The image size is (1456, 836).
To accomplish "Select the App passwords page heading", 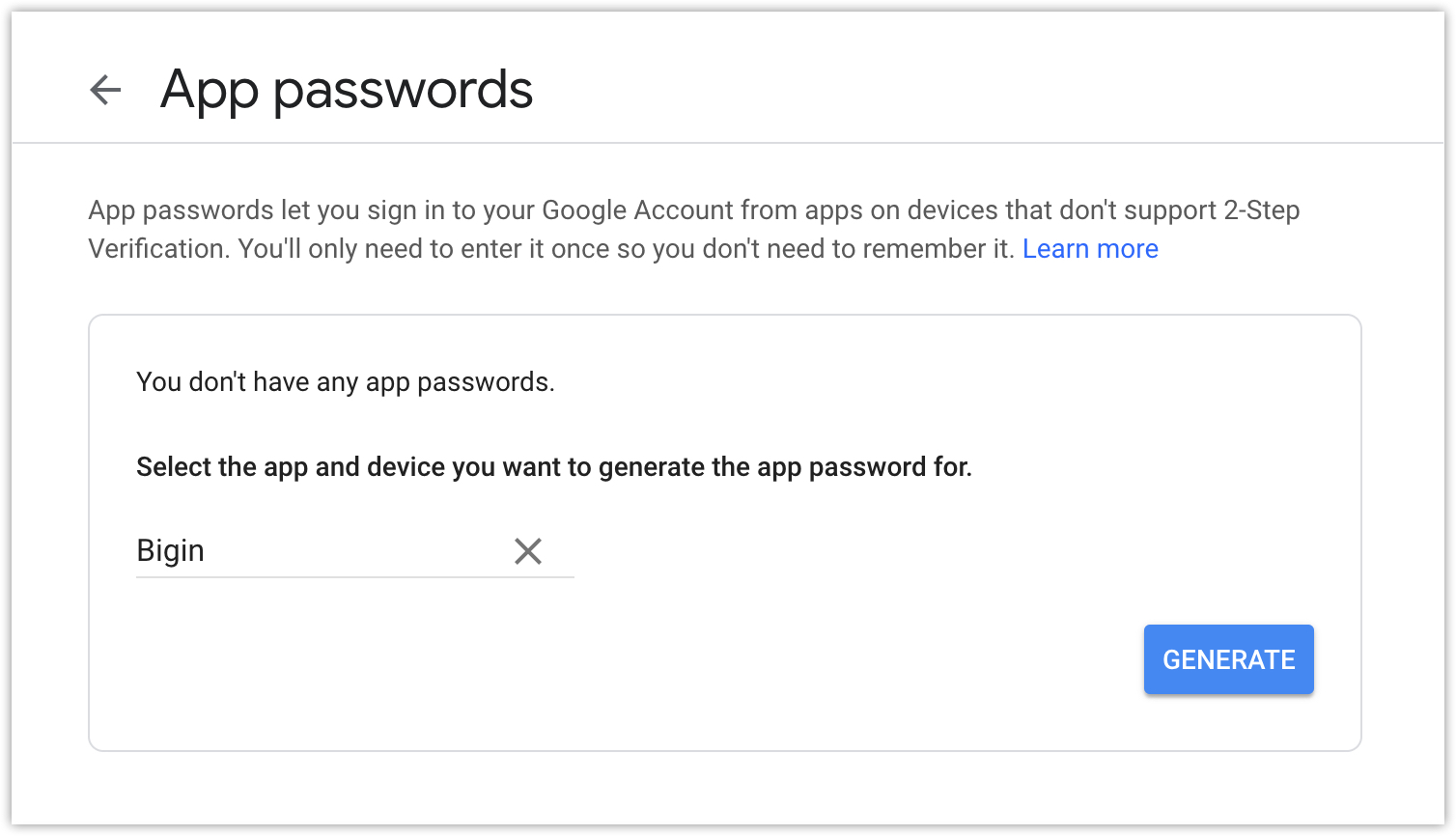I will pos(347,90).
